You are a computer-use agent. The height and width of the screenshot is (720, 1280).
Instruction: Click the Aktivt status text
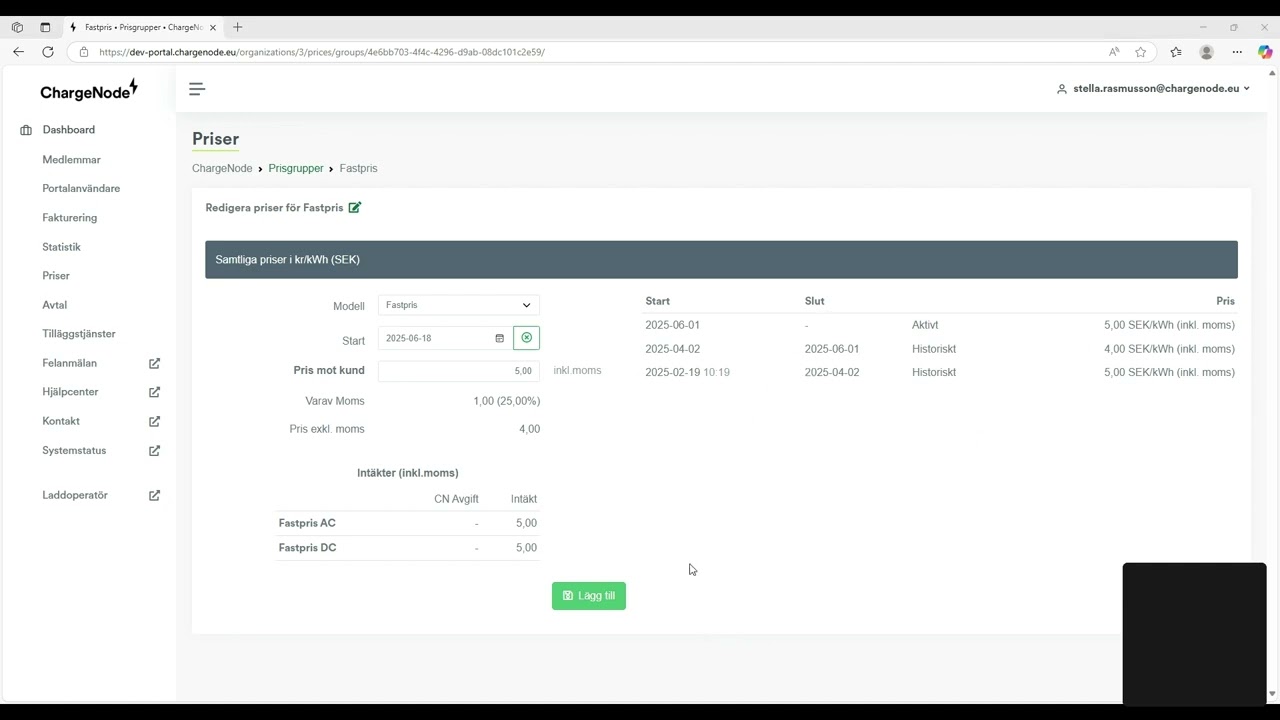click(x=925, y=325)
